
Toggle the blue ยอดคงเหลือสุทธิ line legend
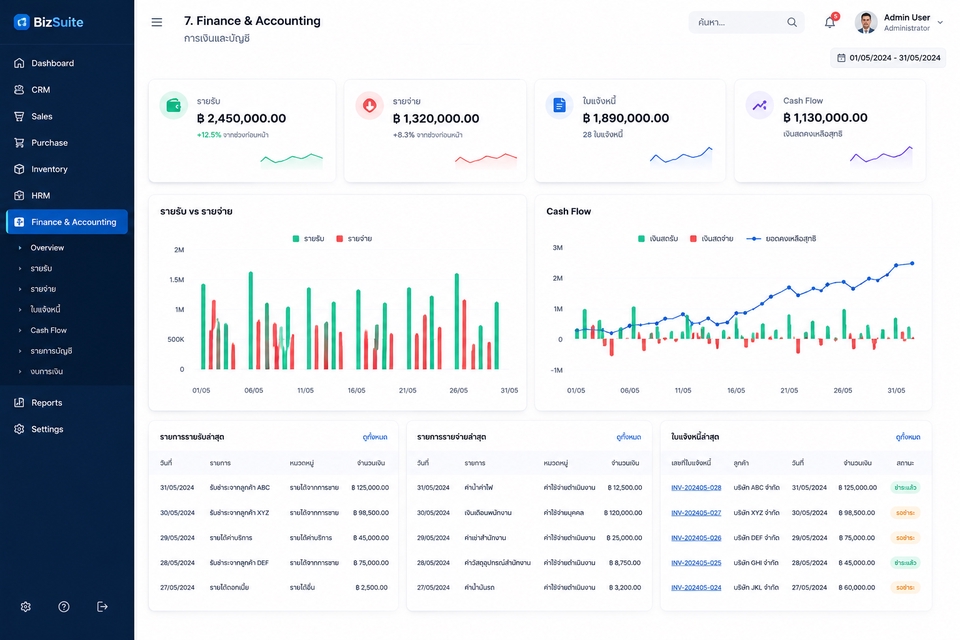[781, 239]
